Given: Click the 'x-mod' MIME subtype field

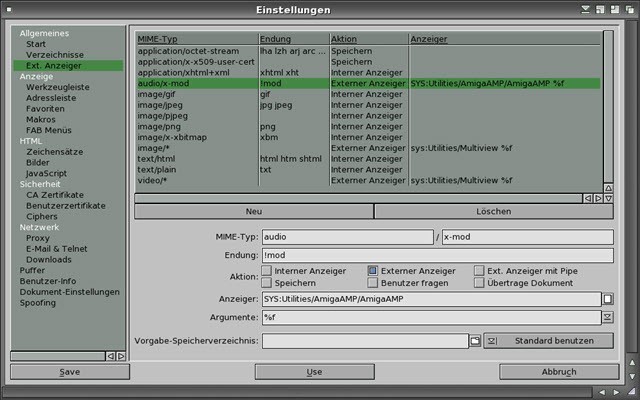Looking at the screenshot, I should tap(528, 237).
